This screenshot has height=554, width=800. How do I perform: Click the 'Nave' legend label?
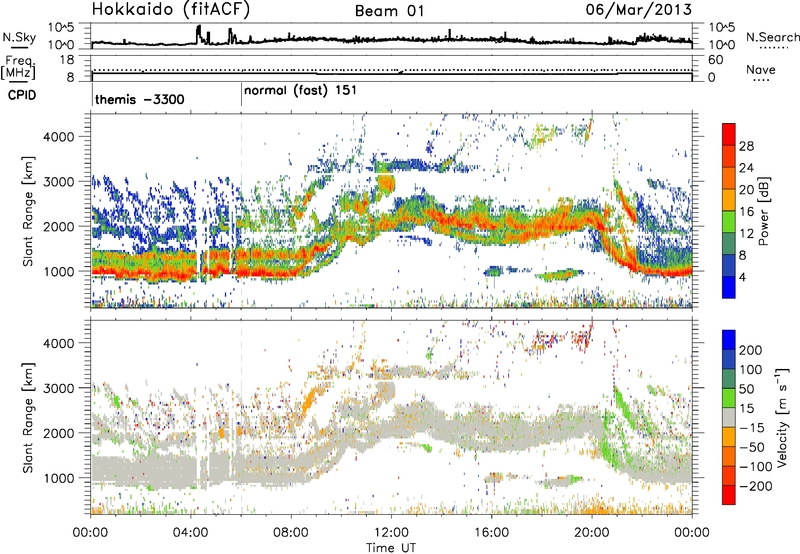pos(761,69)
